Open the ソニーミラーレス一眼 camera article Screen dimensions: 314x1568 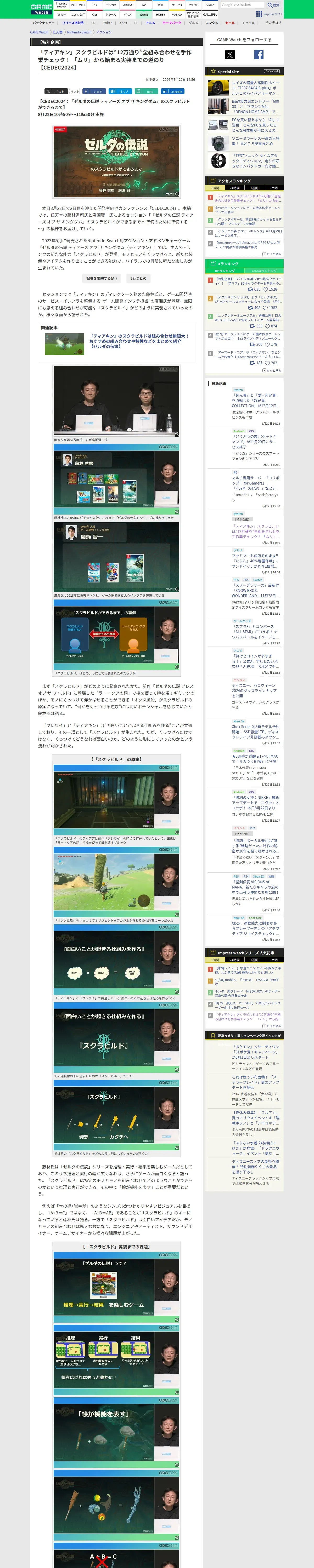[255, 141]
